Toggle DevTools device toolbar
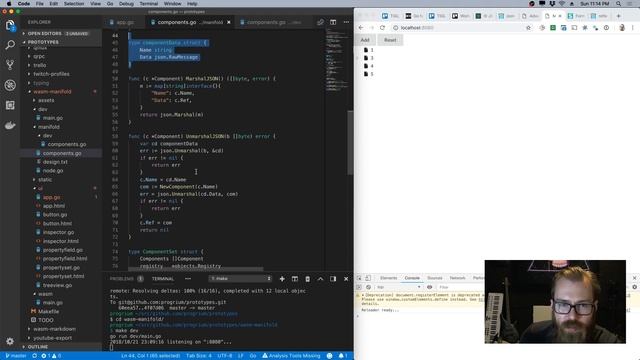 click(368, 278)
